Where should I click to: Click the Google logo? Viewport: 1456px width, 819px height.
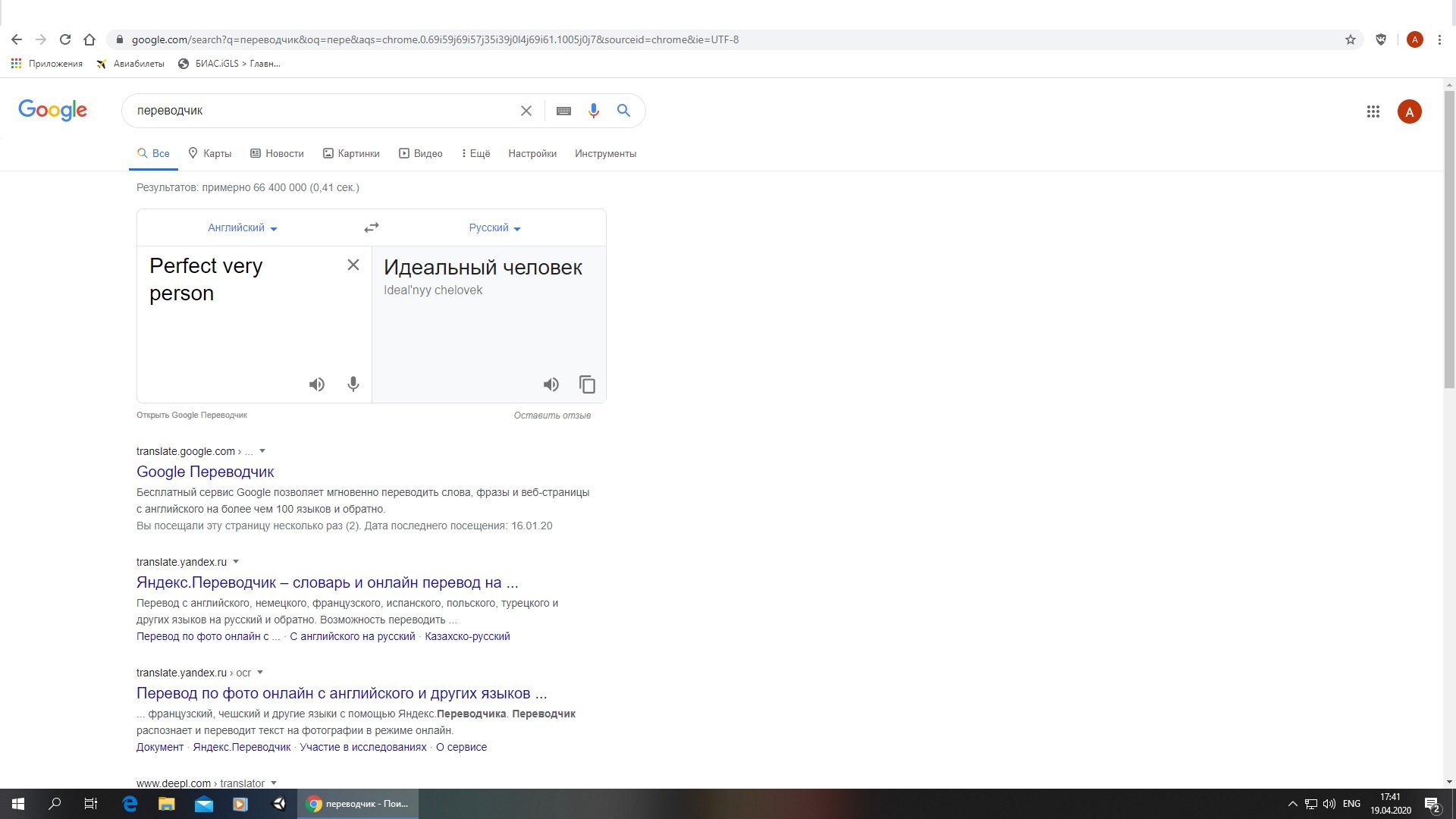[x=52, y=111]
